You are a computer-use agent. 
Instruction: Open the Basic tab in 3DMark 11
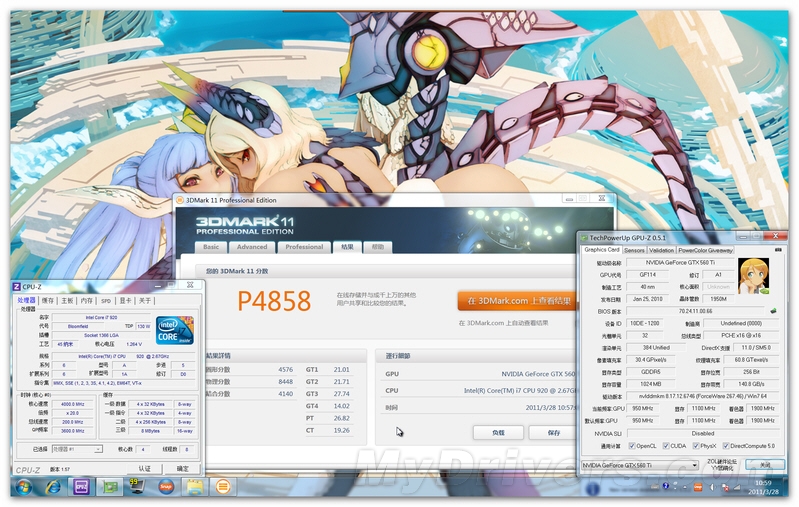(x=211, y=247)
